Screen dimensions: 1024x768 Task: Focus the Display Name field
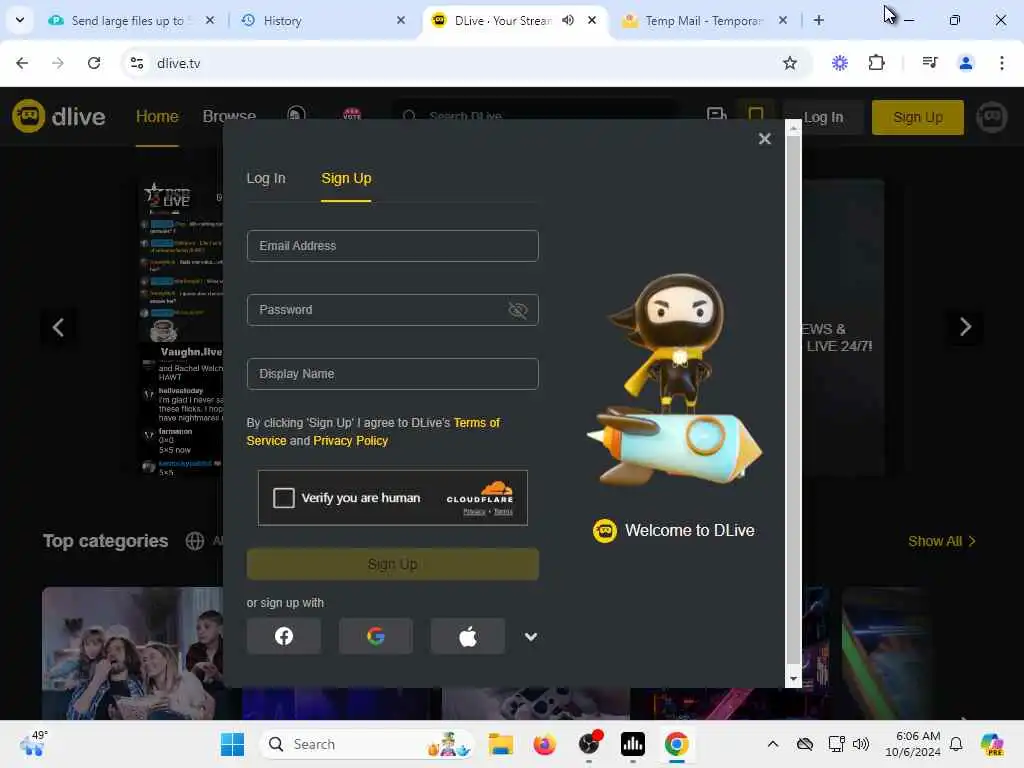point(392,374)
